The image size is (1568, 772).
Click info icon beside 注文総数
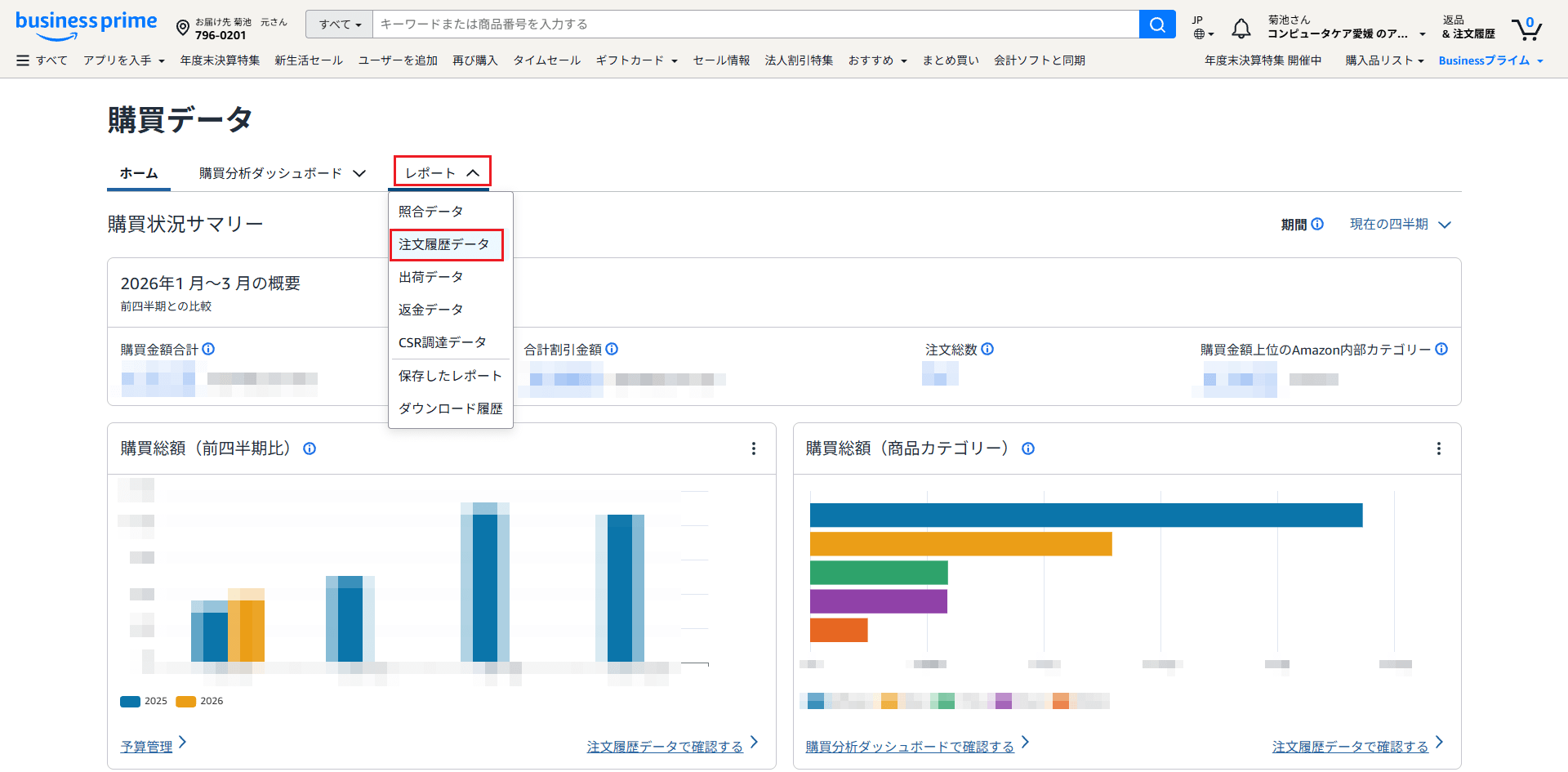point(987,349)
